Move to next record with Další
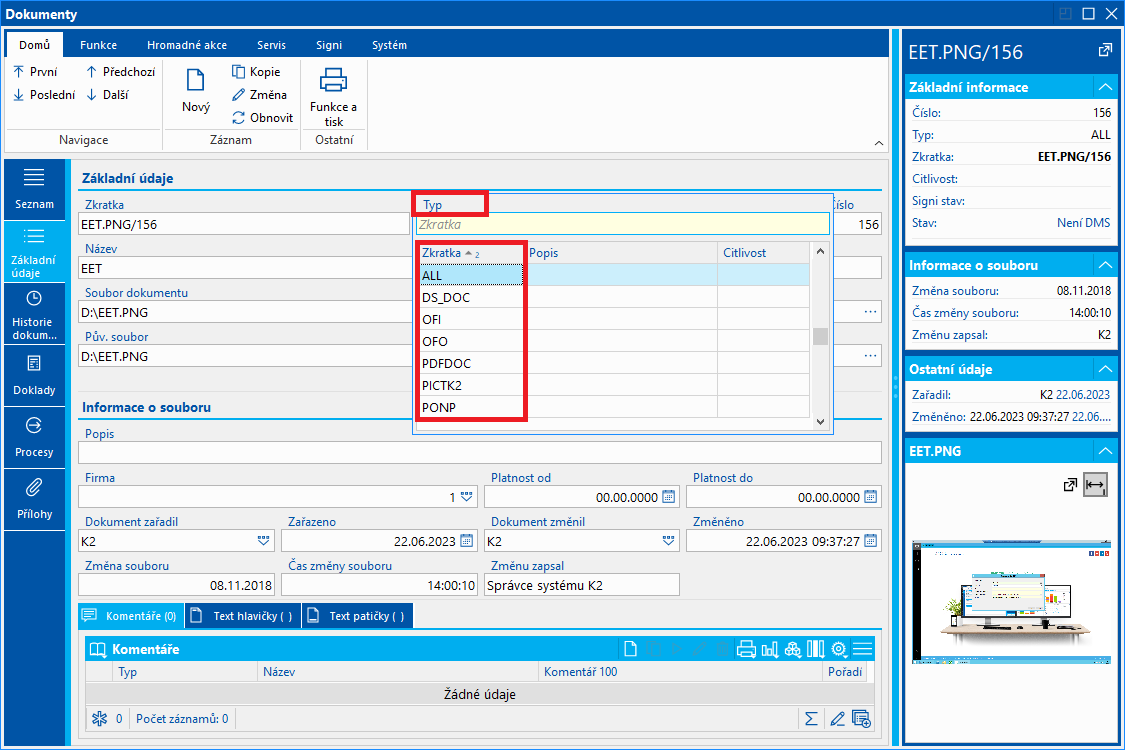The height and width of the screenshot is (750, 1125). [108, 95]
